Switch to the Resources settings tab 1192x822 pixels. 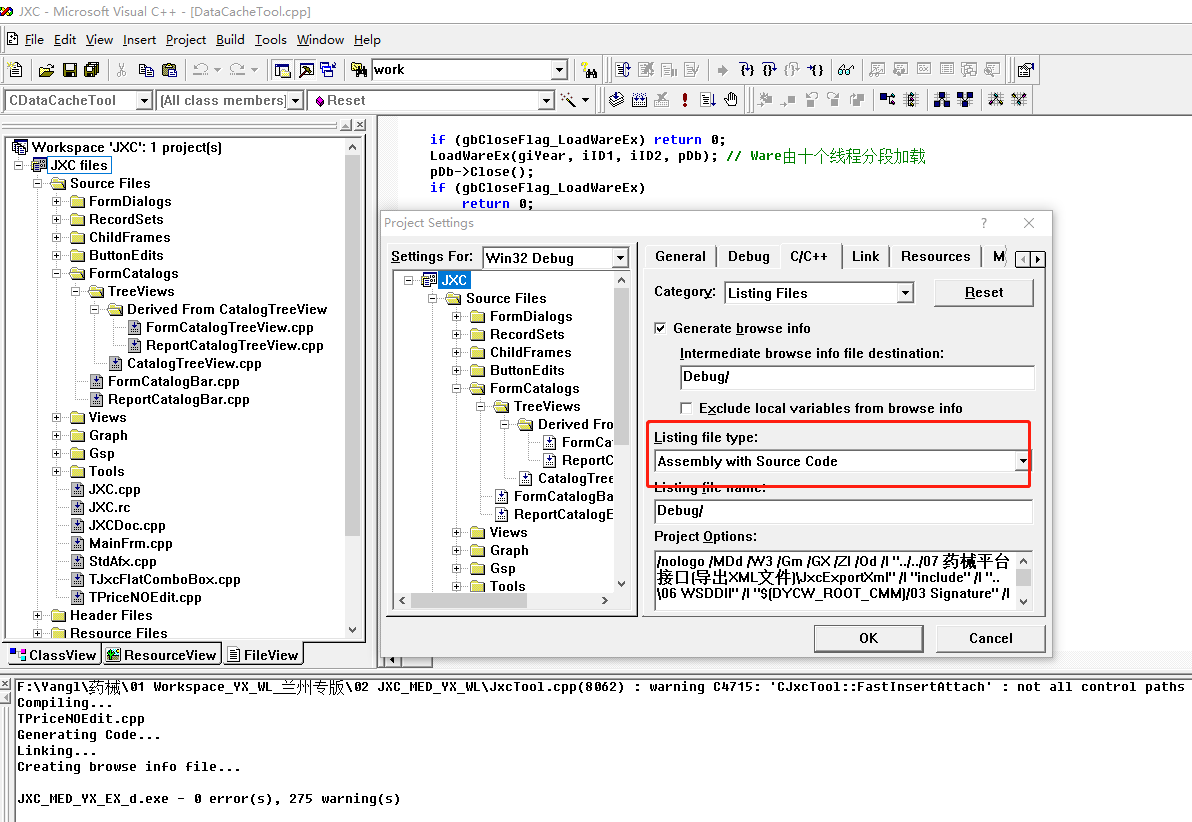tap(935, 256)
